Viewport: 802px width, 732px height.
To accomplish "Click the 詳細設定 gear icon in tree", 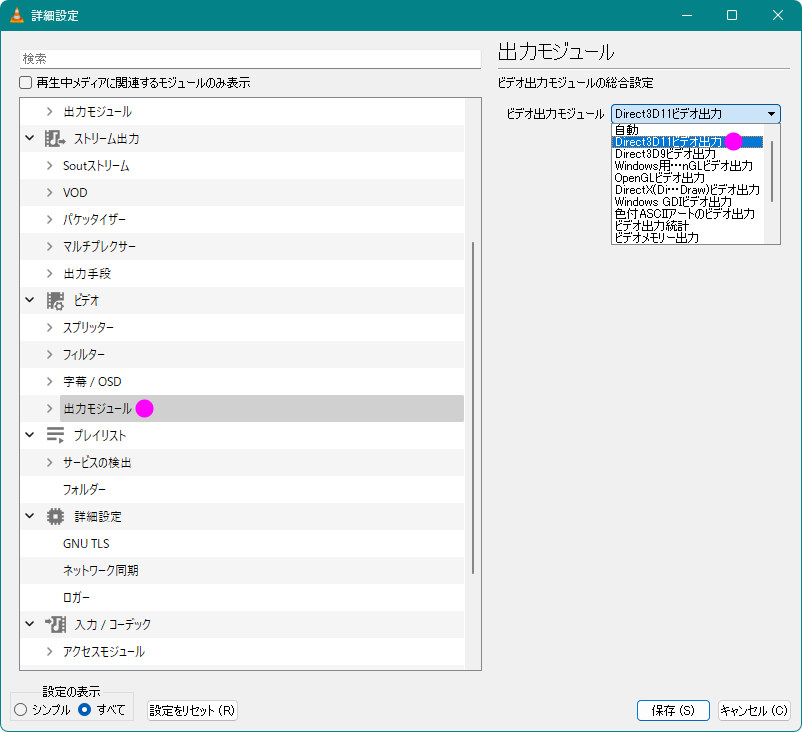I will (x=55, y=517).
